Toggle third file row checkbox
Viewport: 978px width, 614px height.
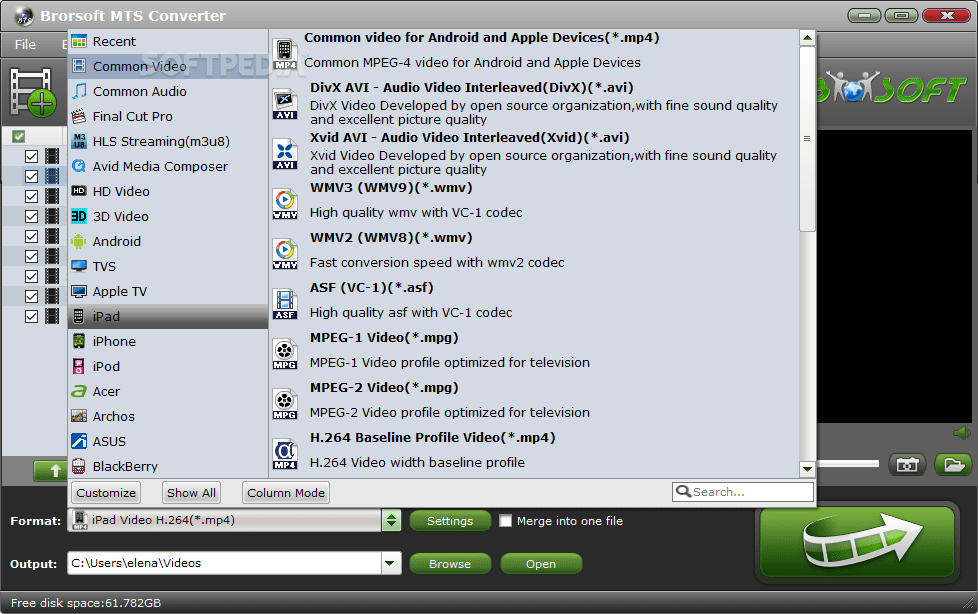[x=32, y=197]
